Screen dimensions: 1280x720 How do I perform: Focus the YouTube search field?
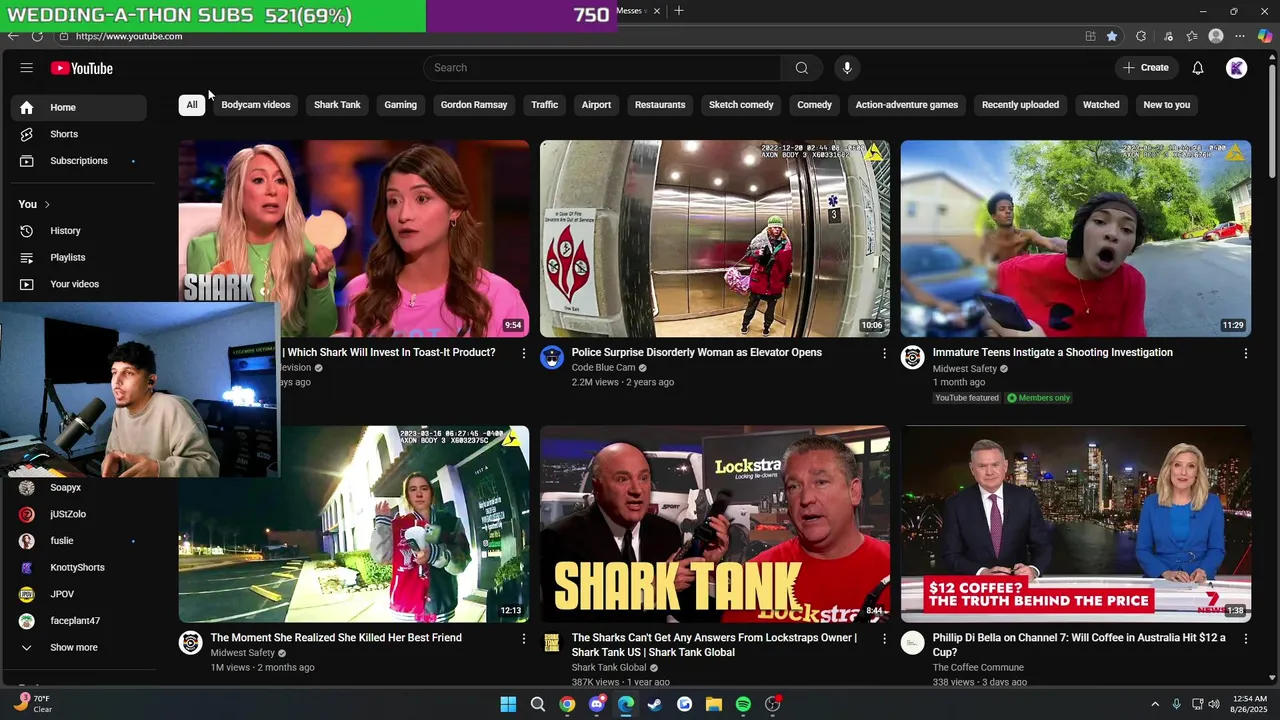602,68
